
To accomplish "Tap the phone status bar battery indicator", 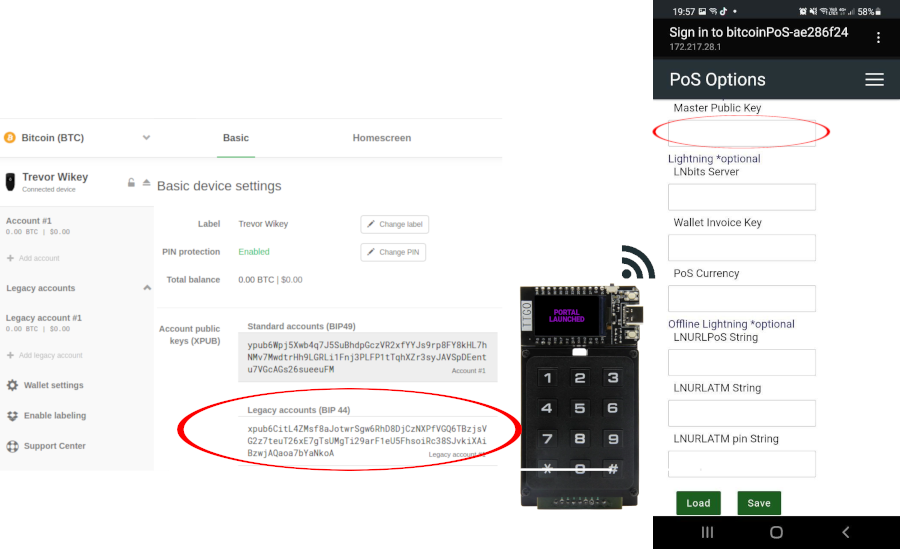I will tap(869, 11).
